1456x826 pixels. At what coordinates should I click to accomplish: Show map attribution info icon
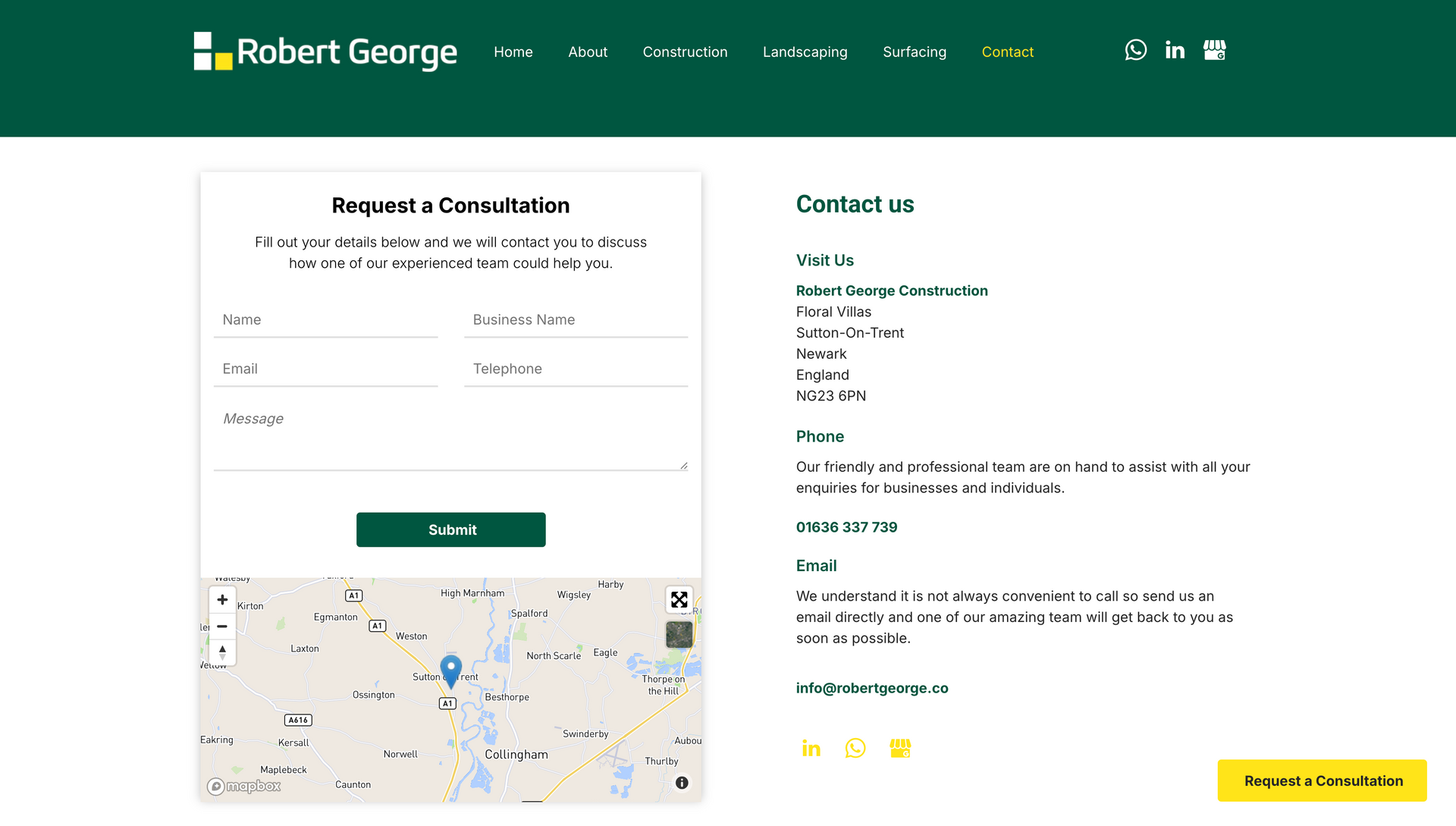(x=682, y=783)
